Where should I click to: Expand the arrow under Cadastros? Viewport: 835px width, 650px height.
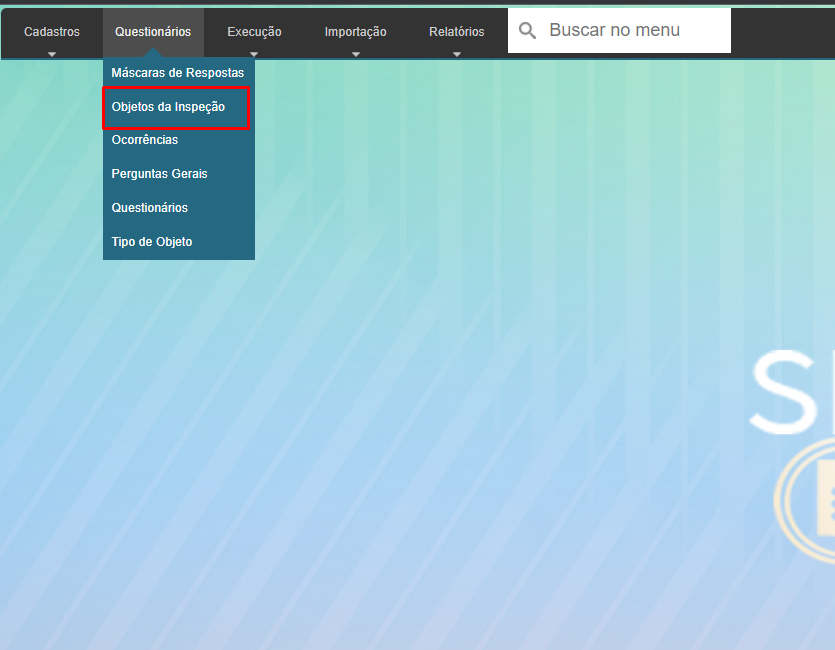coord(52,54)
